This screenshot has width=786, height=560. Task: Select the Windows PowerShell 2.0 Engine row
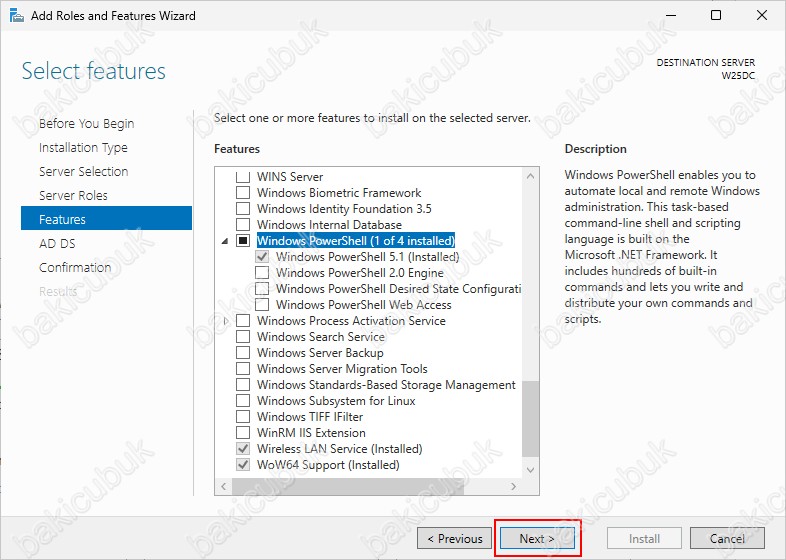(x=359, y=273)
